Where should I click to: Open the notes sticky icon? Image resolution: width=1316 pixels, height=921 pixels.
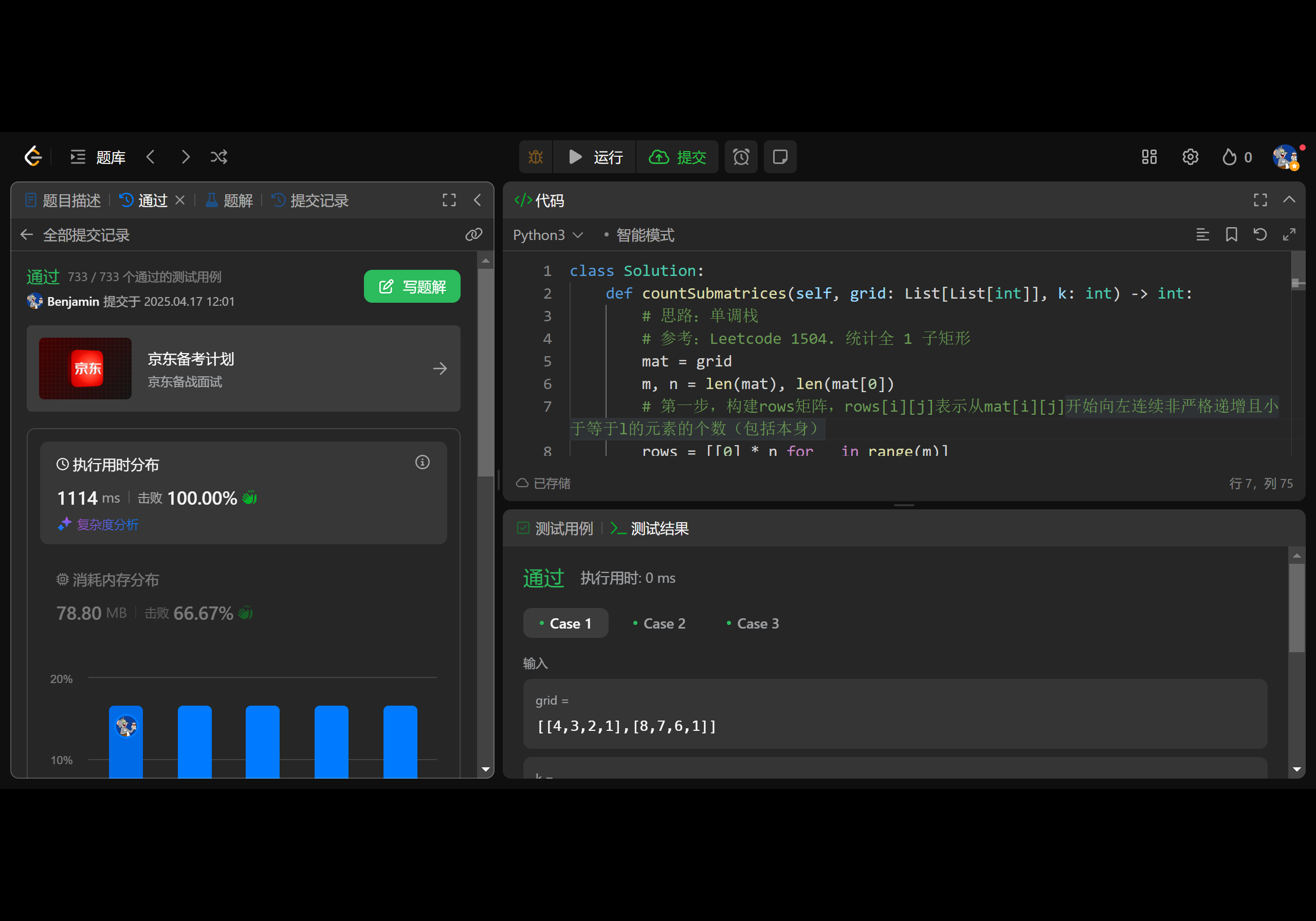(780, 157)
